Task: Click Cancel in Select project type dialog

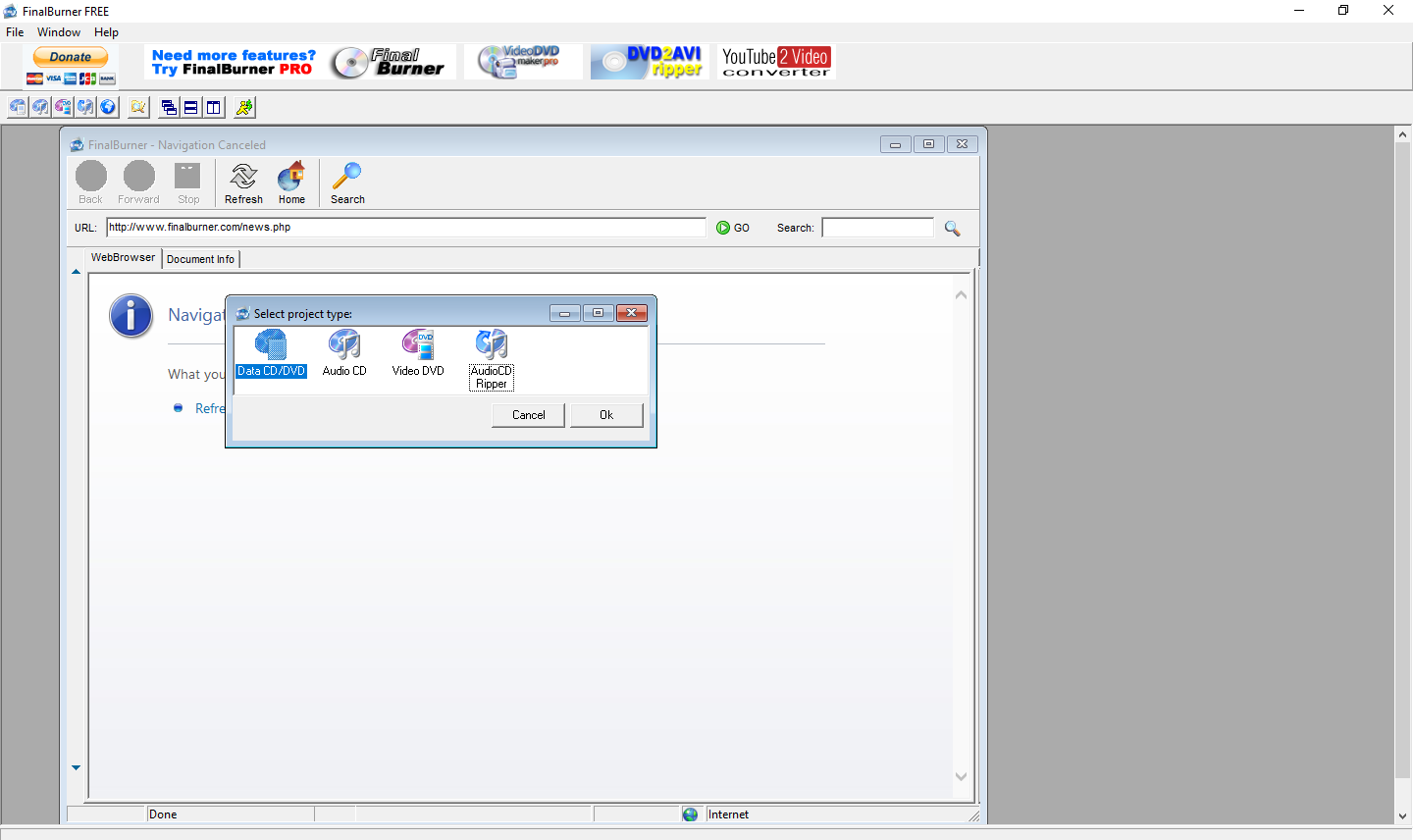Action: pos(529,415)
